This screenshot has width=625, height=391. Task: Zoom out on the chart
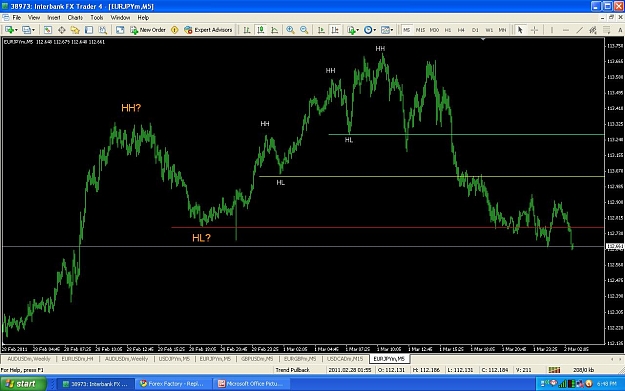coord(304,30)
